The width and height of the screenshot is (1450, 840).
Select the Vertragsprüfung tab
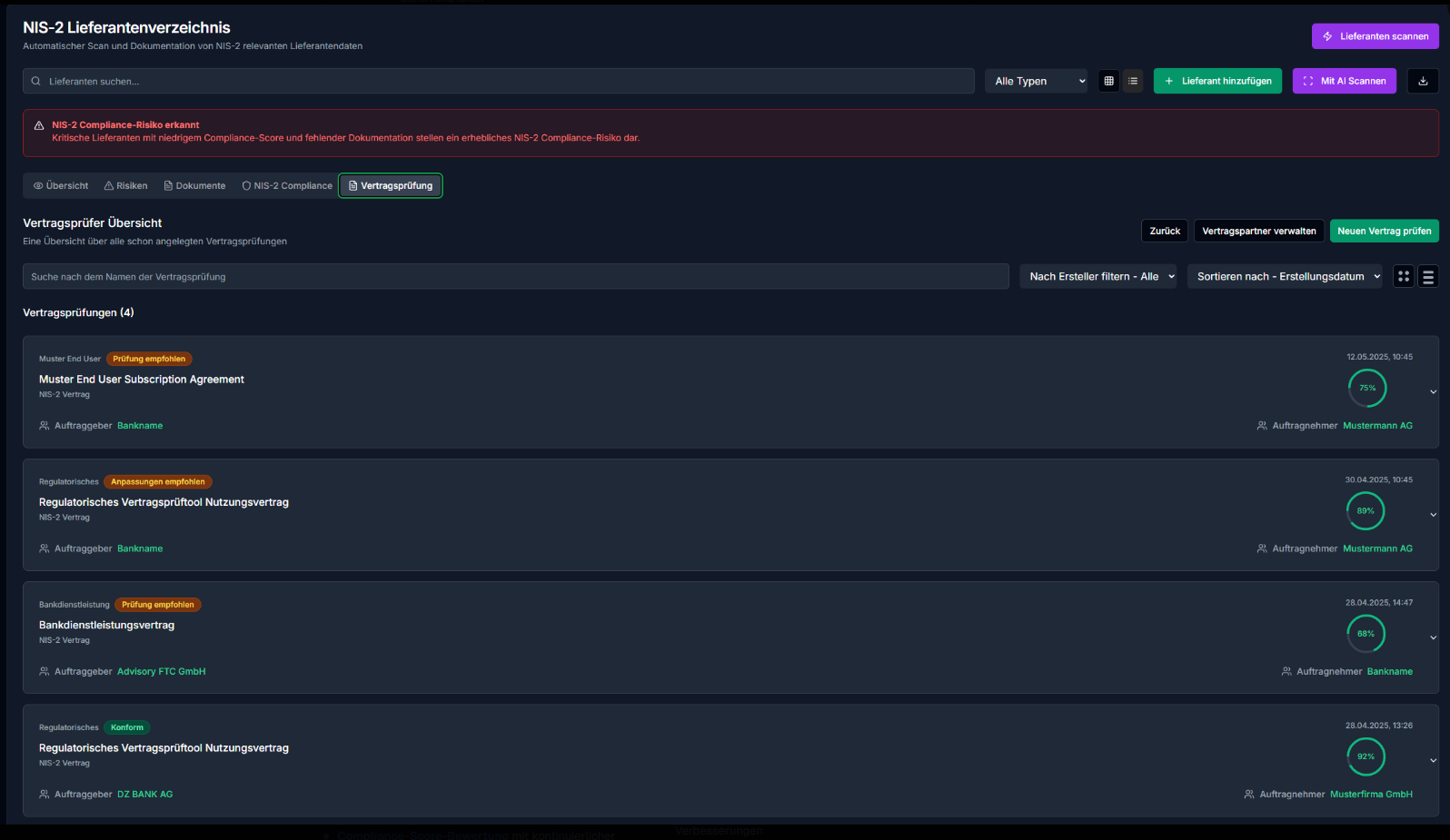coord(391,185)
